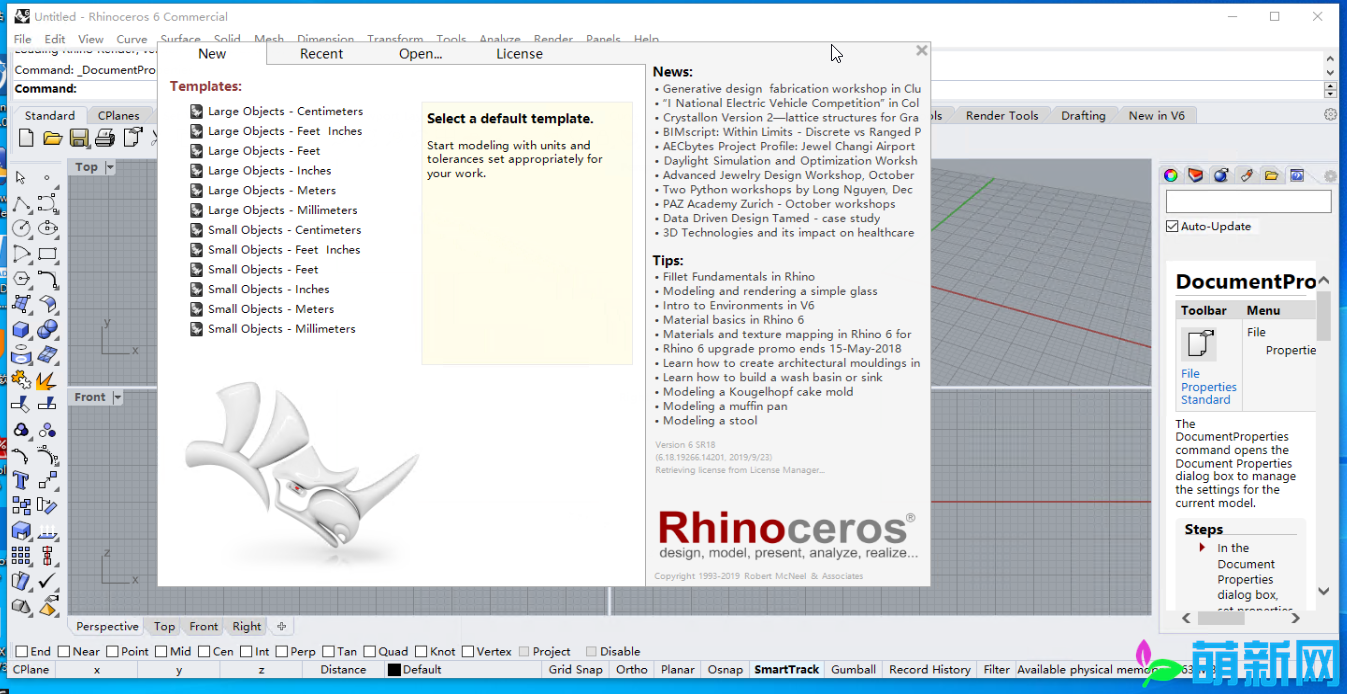Select the Boolean union spheres tool
1347x694 pixels.
[47, 330]
